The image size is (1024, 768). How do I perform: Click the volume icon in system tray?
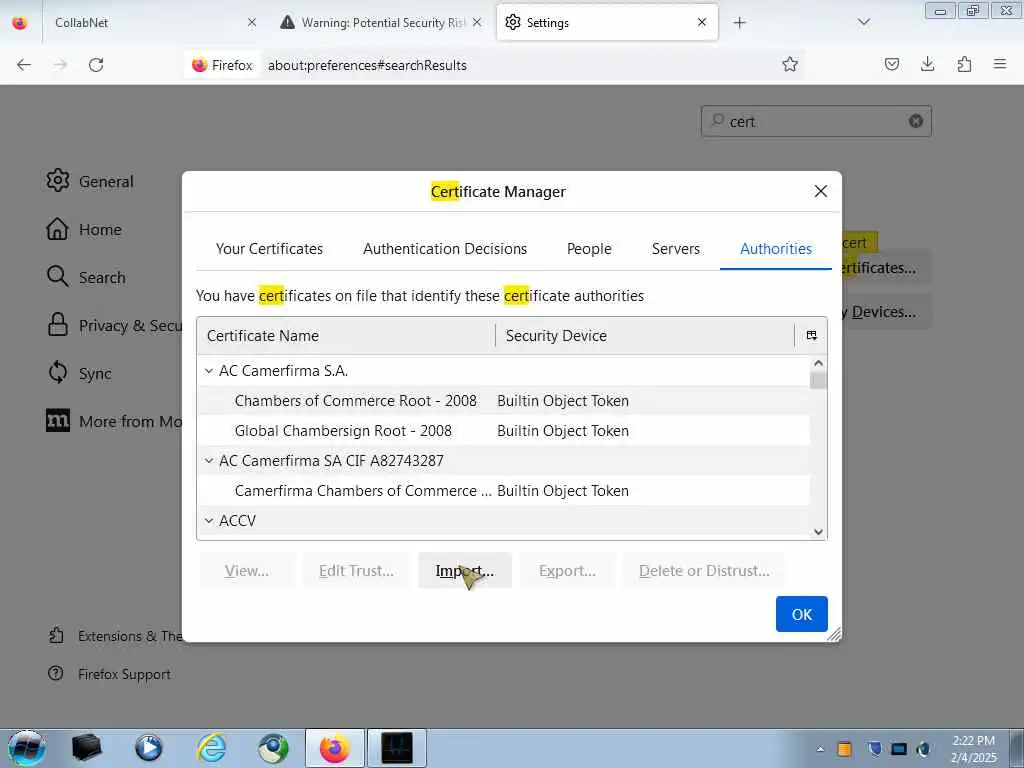[x=923, y=749]
